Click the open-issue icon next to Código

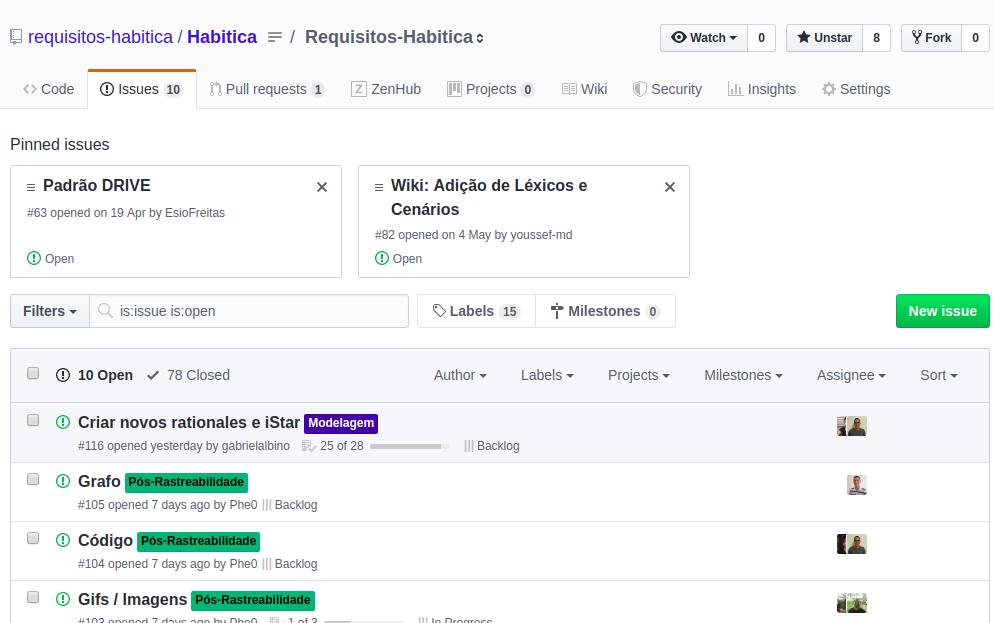(63, 540)
